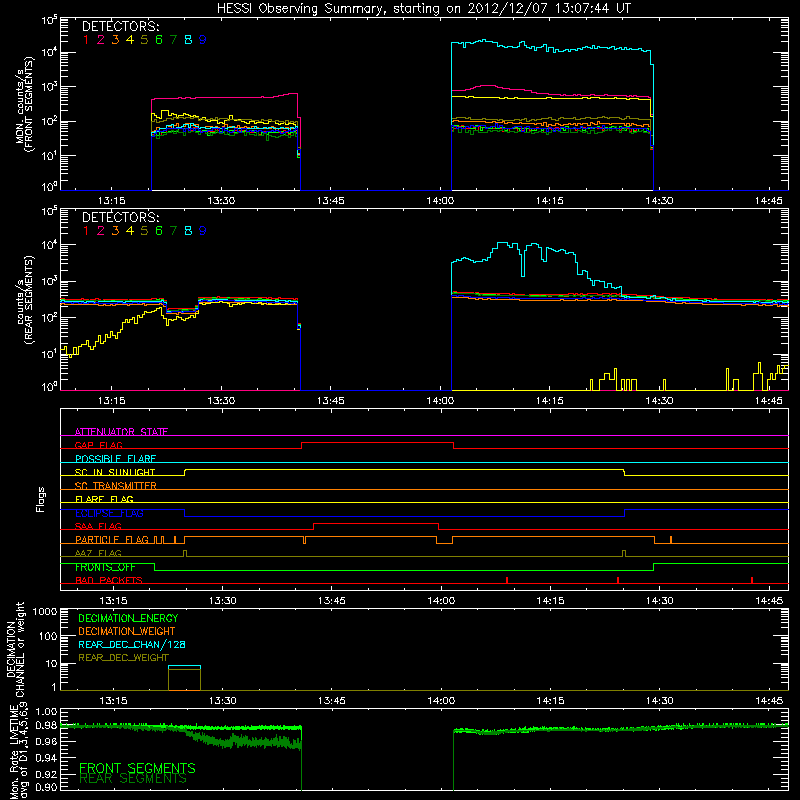
Task: Click blue detector 9 in front segments legend
Action: point(203,40)
